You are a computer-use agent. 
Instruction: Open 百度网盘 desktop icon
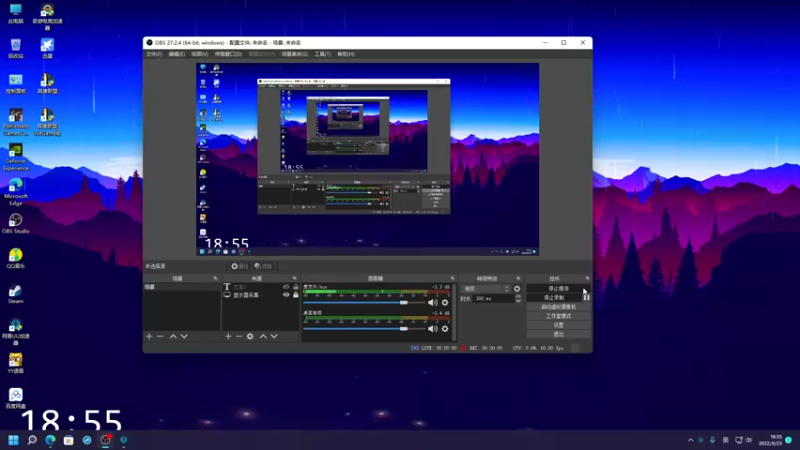pyautogui.click(x=15, y=398)
